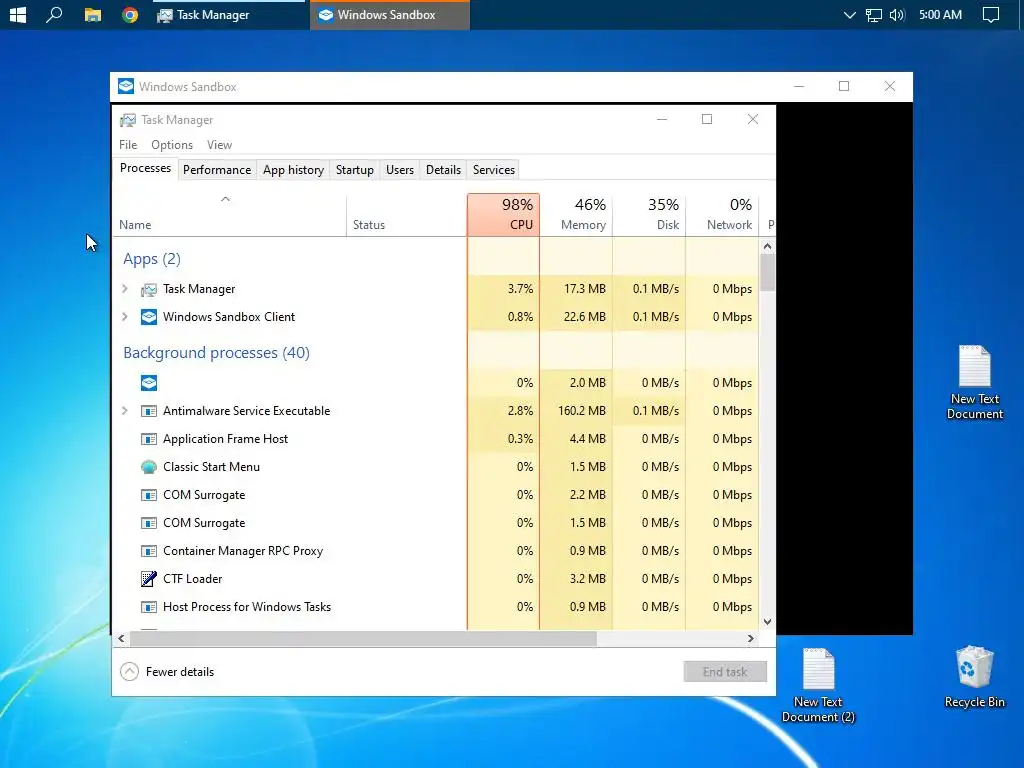Switch to the Performance tab
Viewport: 1024px width, 768px height.
pyautogui.click(x=217, y=170)
